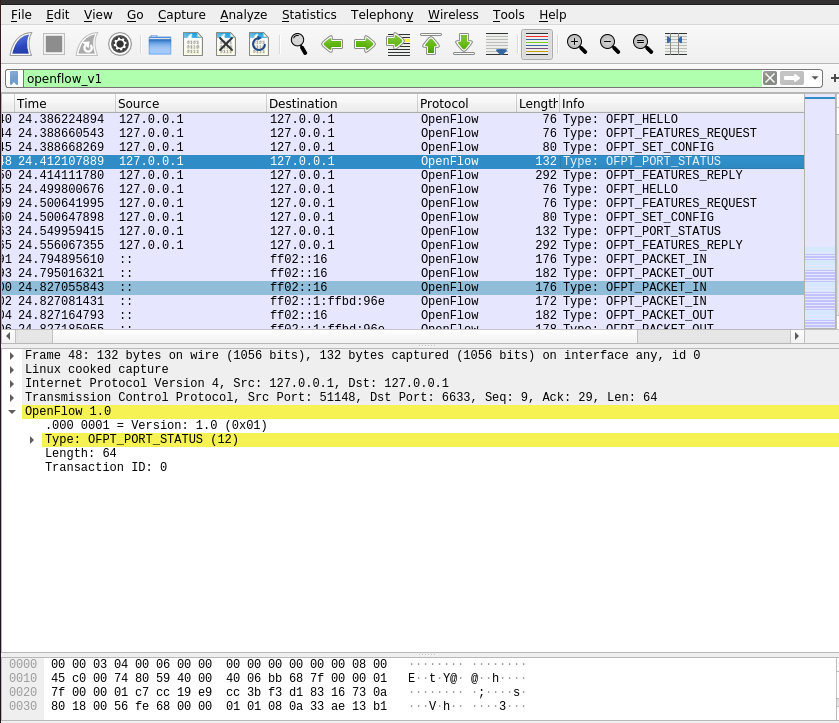The width and height of the screenshot is (839, 723).
Task: Click the start capture shark fin icon
Action: tap(23, 44)
